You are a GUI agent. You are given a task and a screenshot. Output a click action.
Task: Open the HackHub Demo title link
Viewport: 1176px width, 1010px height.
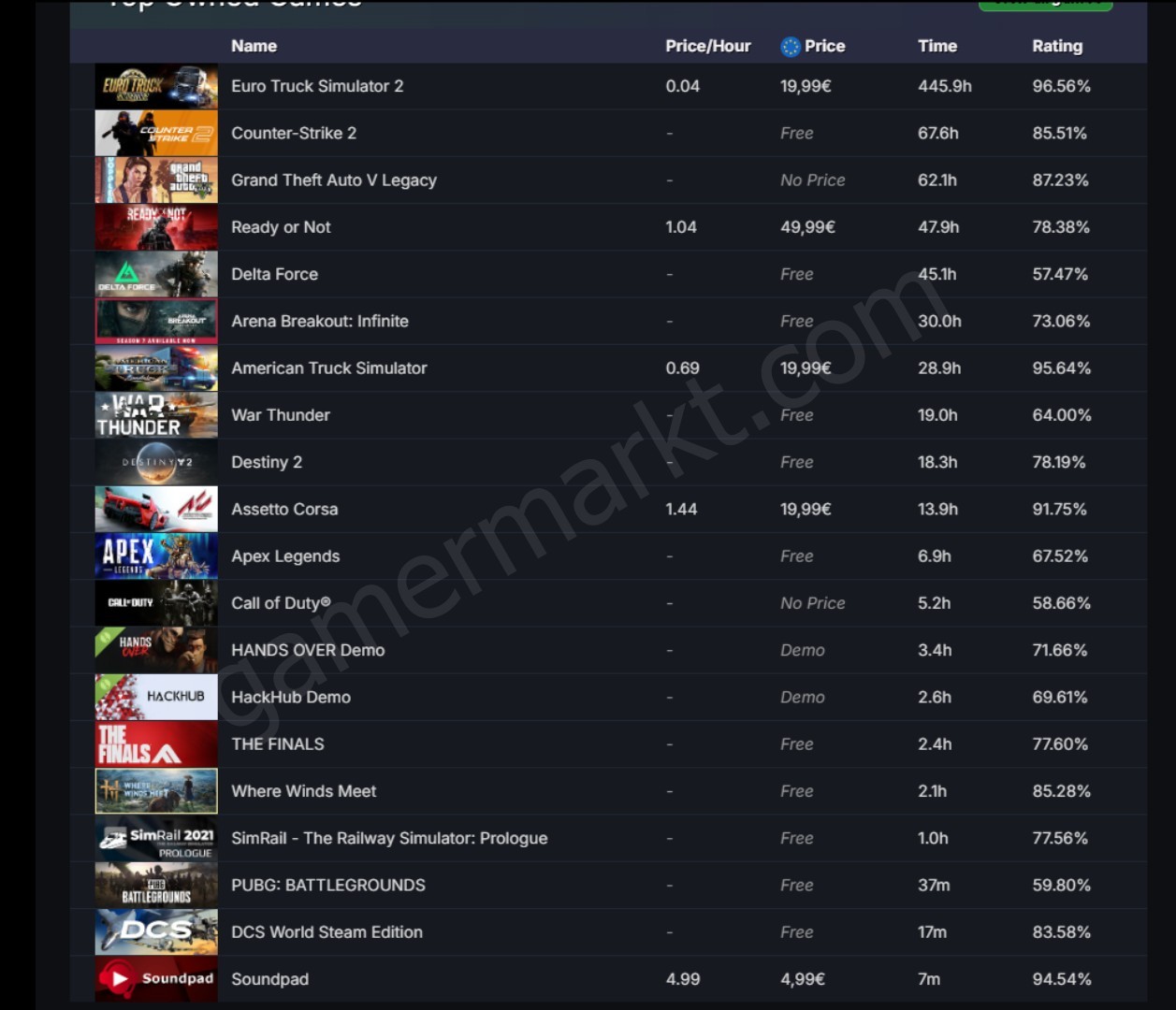[x=291, y=697]
